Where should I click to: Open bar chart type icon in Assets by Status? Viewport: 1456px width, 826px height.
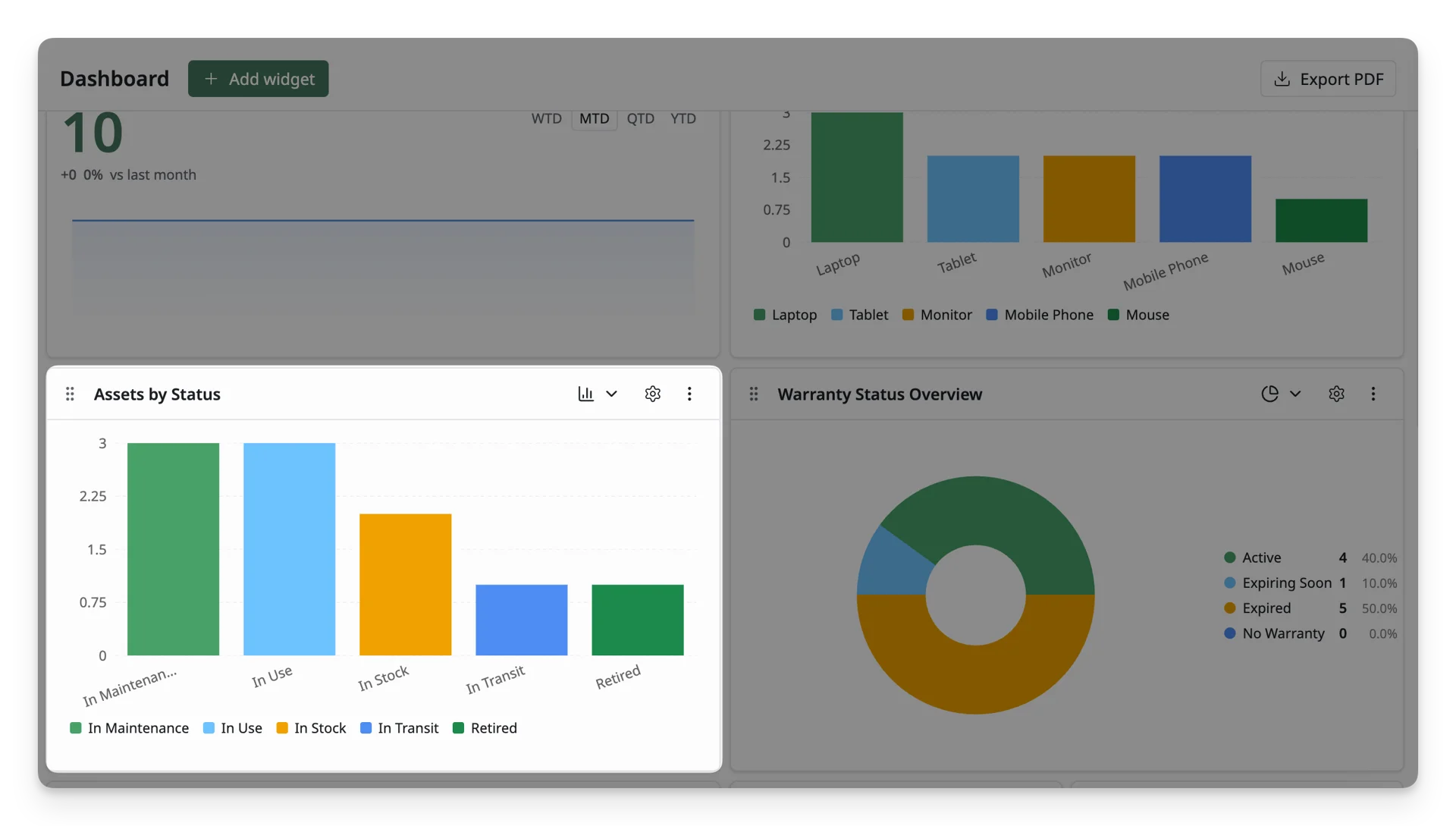pos(585,394)
